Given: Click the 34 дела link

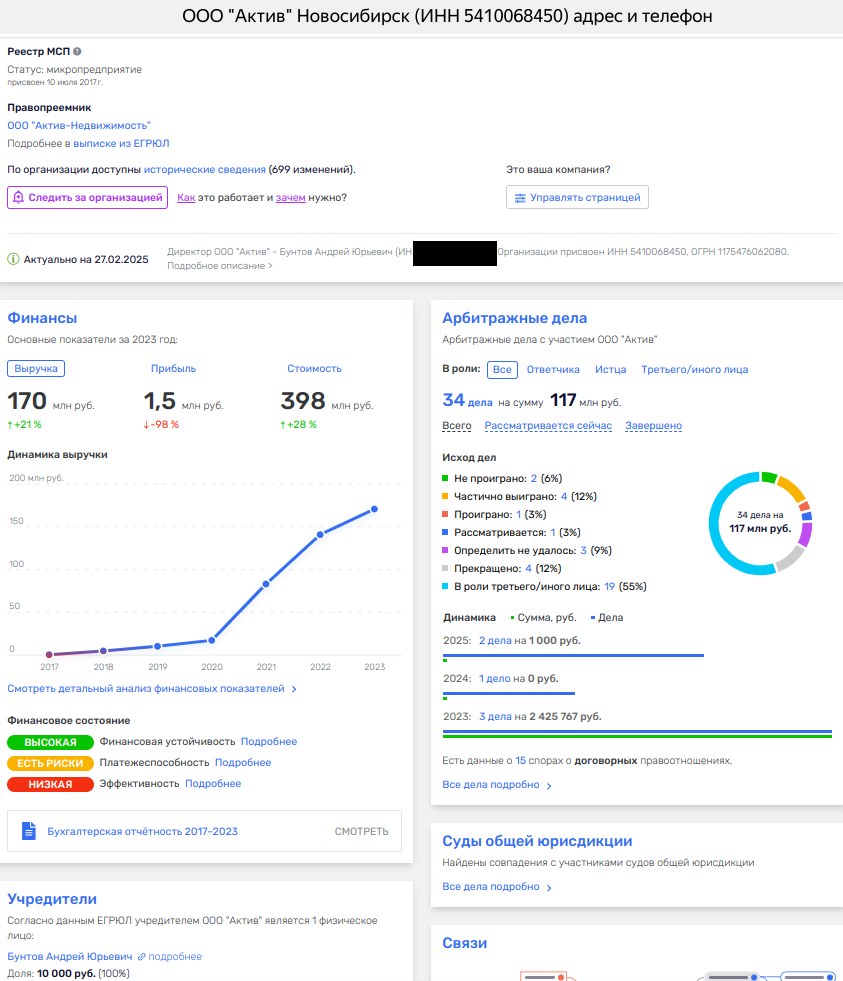Looking at the screenshot, I should (x=467, y=400).
